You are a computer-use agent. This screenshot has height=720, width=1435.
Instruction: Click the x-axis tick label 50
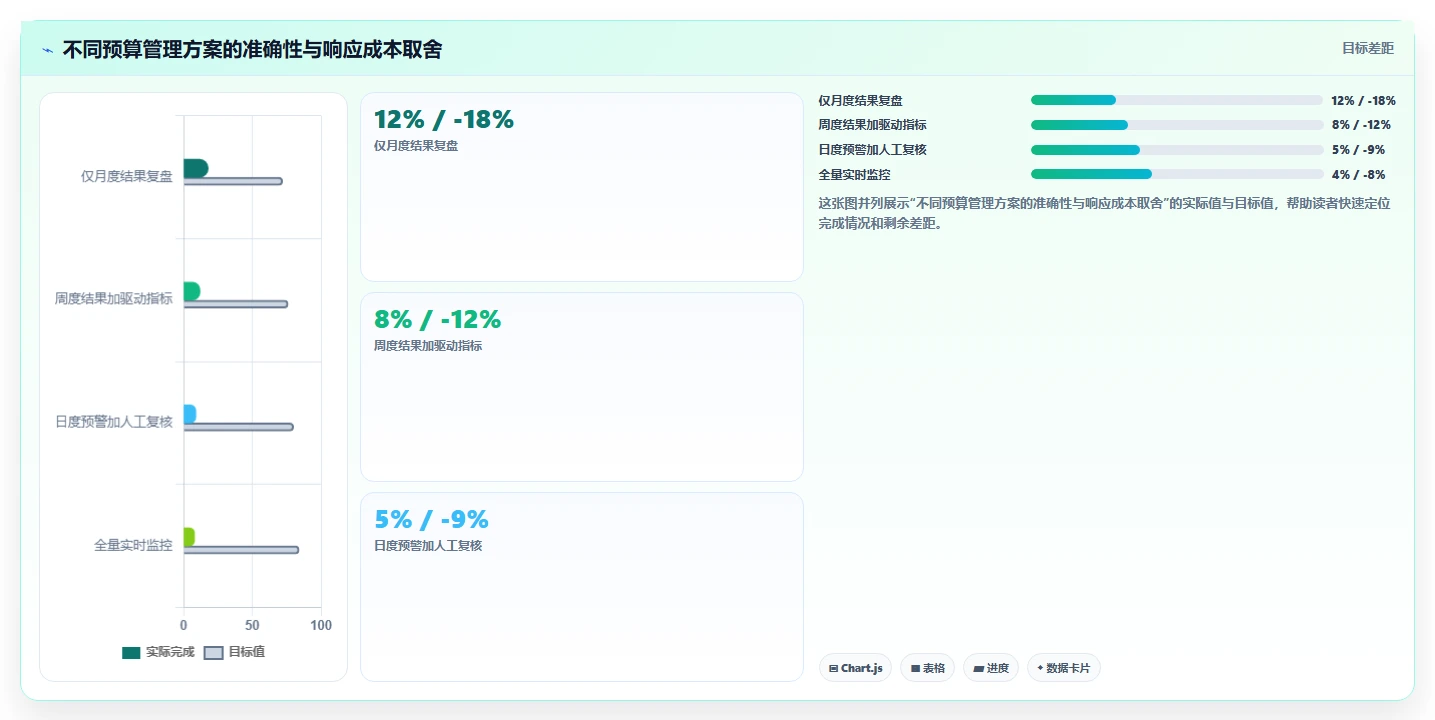click(x=252, y=625)
